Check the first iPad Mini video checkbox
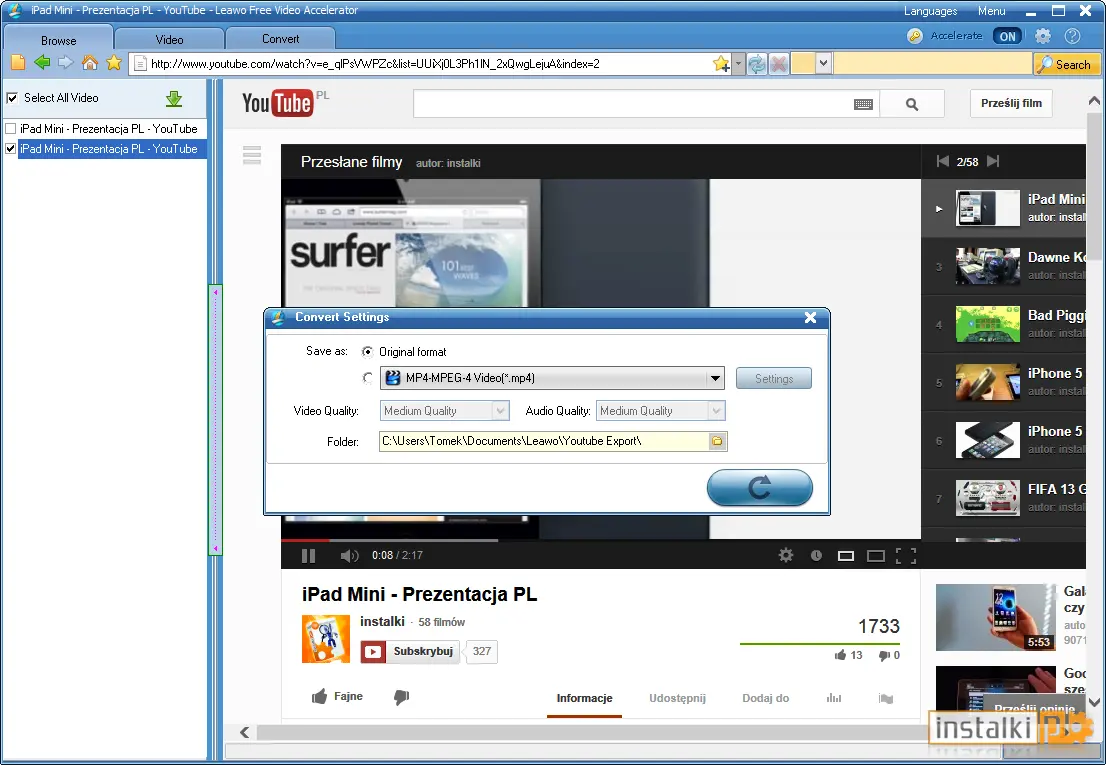The height and width of the screenshot is (765, 1106). click(11, 129)
